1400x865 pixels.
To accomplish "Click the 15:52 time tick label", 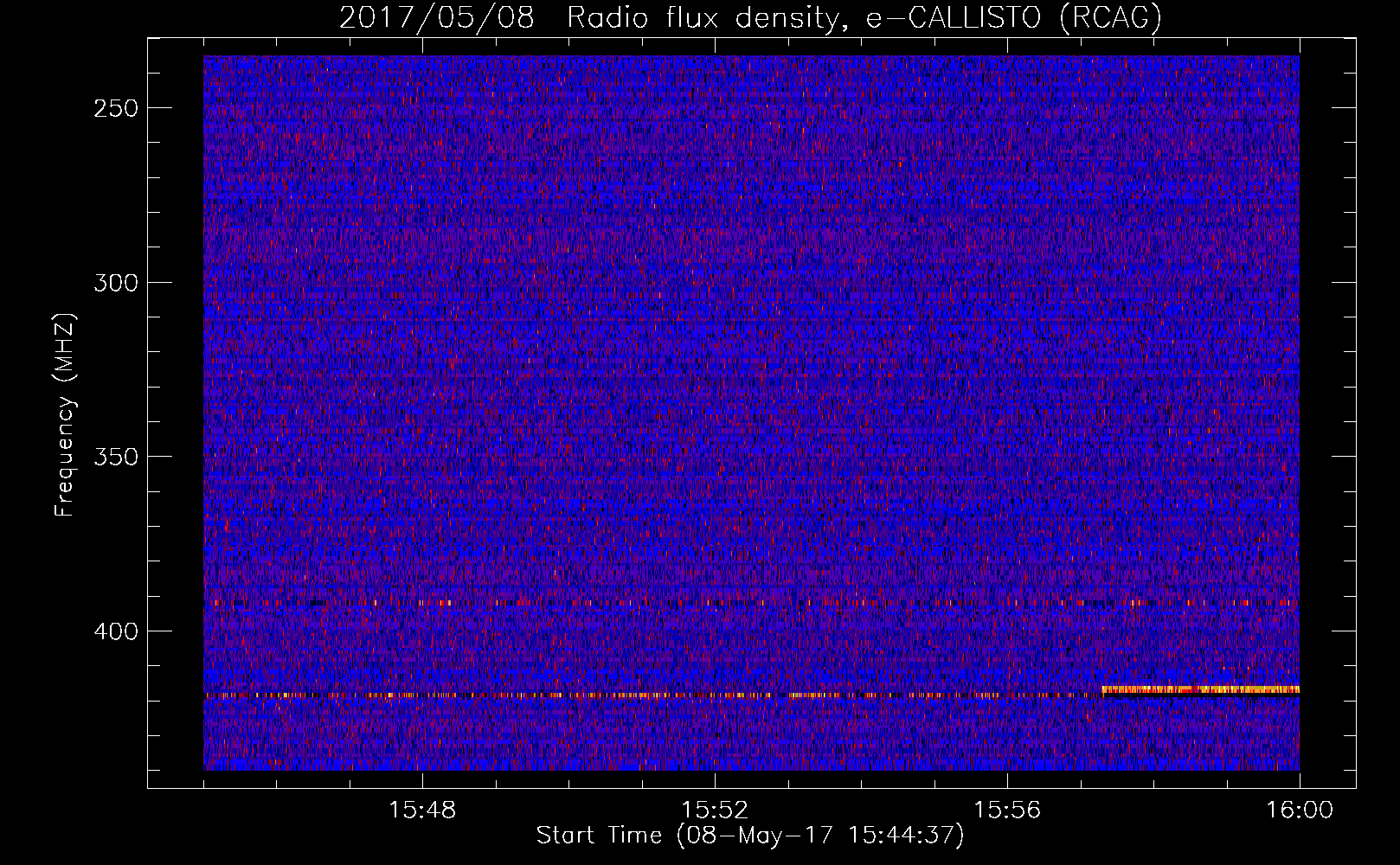I will click(x=715, y=811).
